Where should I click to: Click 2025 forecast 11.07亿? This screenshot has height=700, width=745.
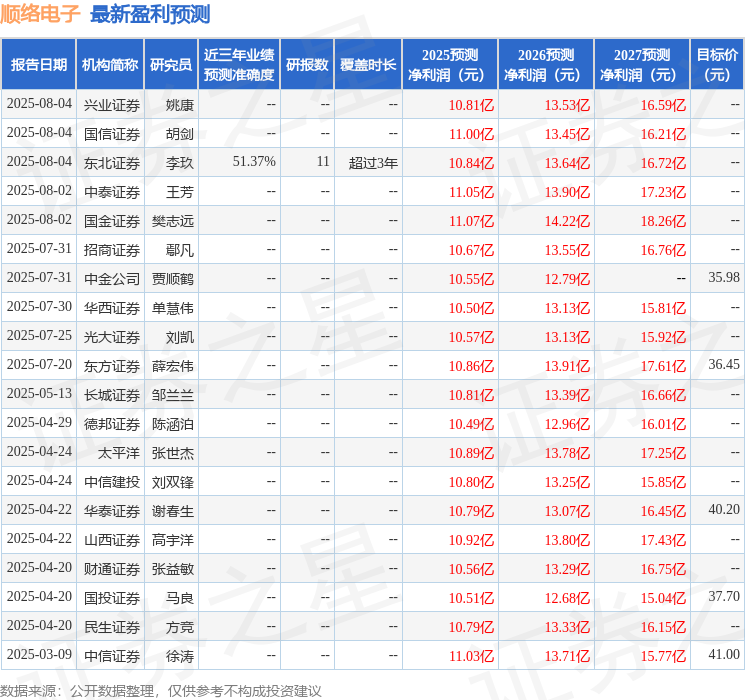(471, 221)
